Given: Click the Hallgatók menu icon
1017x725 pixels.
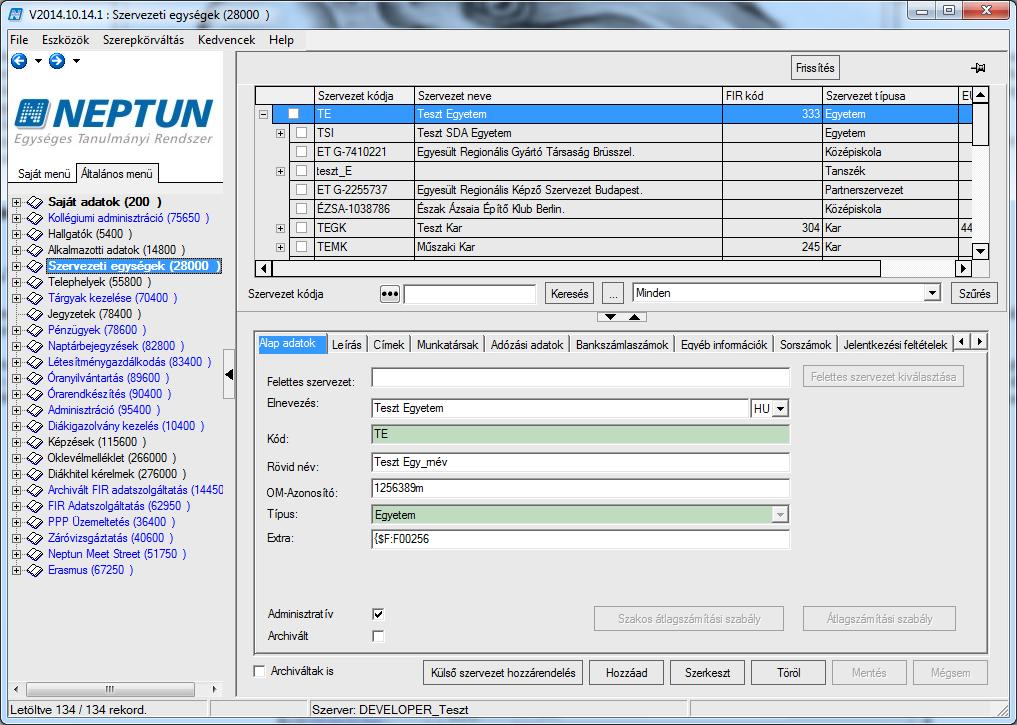Looking at the screenshot, I should tap(34, 234).
